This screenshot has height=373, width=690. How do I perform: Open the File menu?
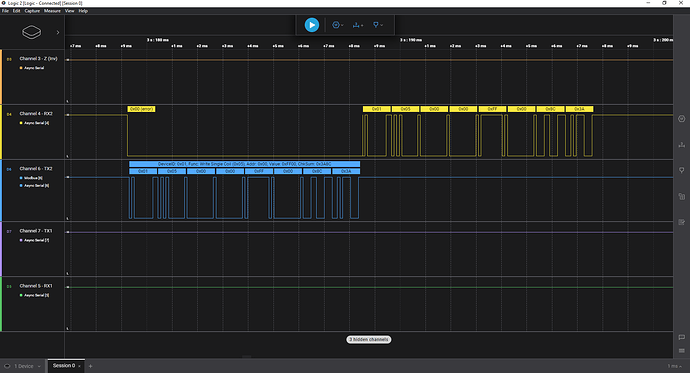click(5, 11)
